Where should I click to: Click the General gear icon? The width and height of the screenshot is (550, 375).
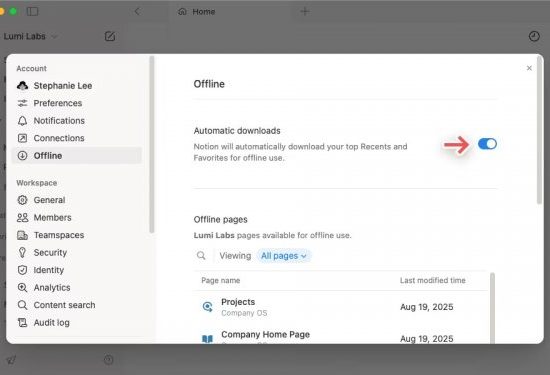pos(22,200)
